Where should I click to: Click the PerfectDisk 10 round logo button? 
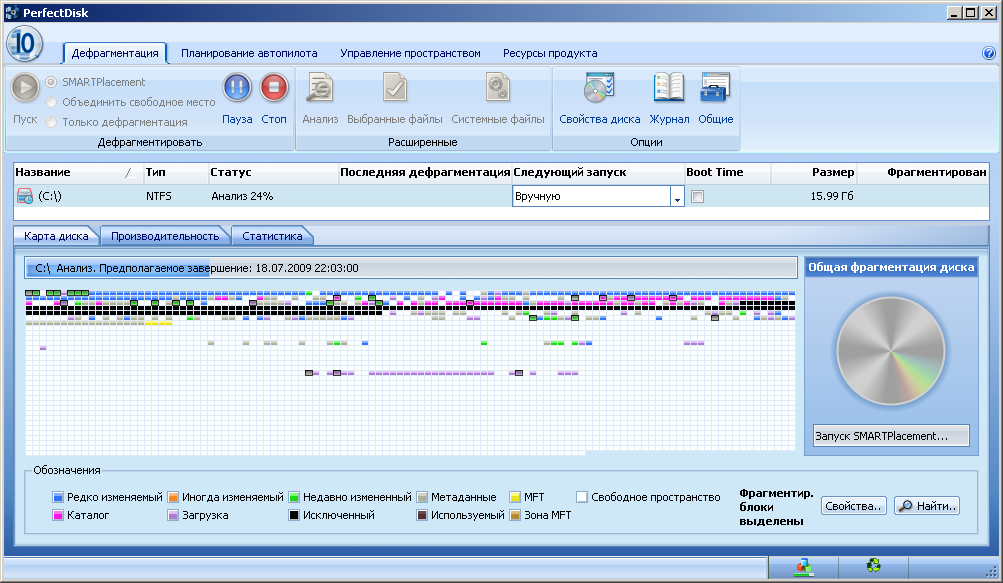point(24,44)
